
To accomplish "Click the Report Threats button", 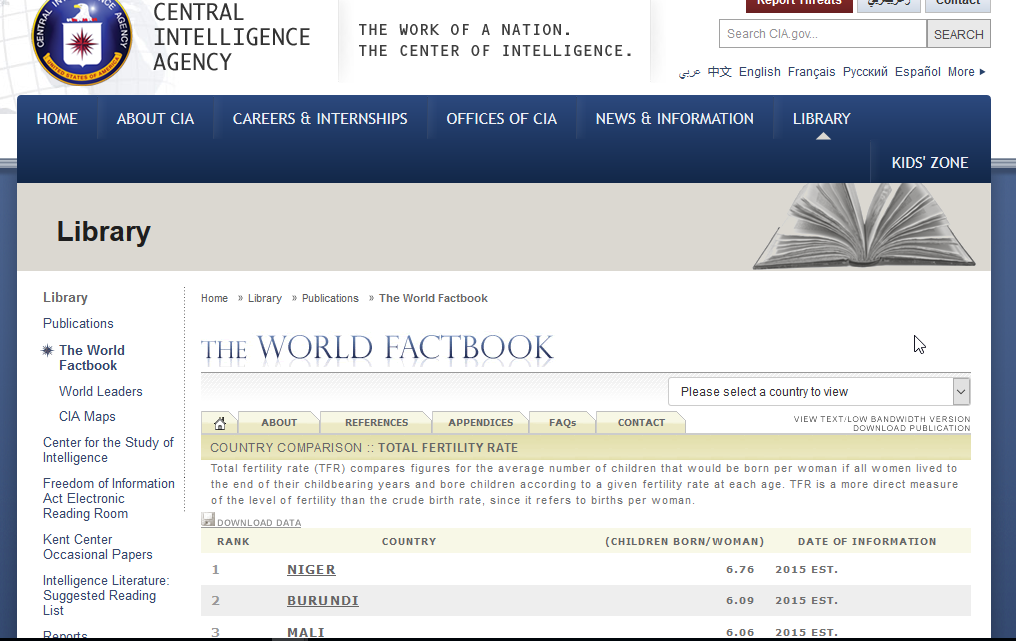I will pos(799,4).
